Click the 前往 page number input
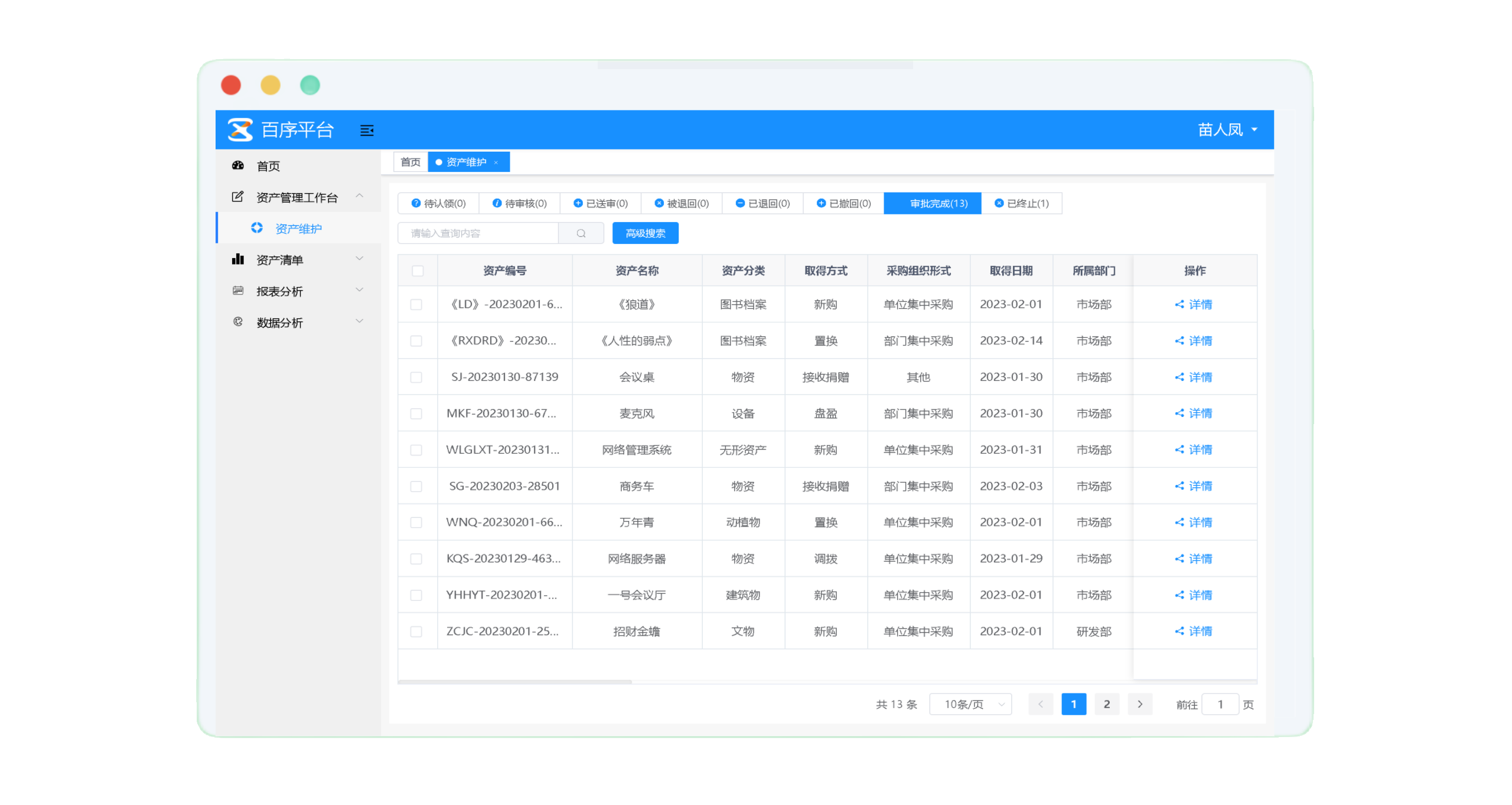The height and width of the screenshot is (805, 1512). 1220,705
